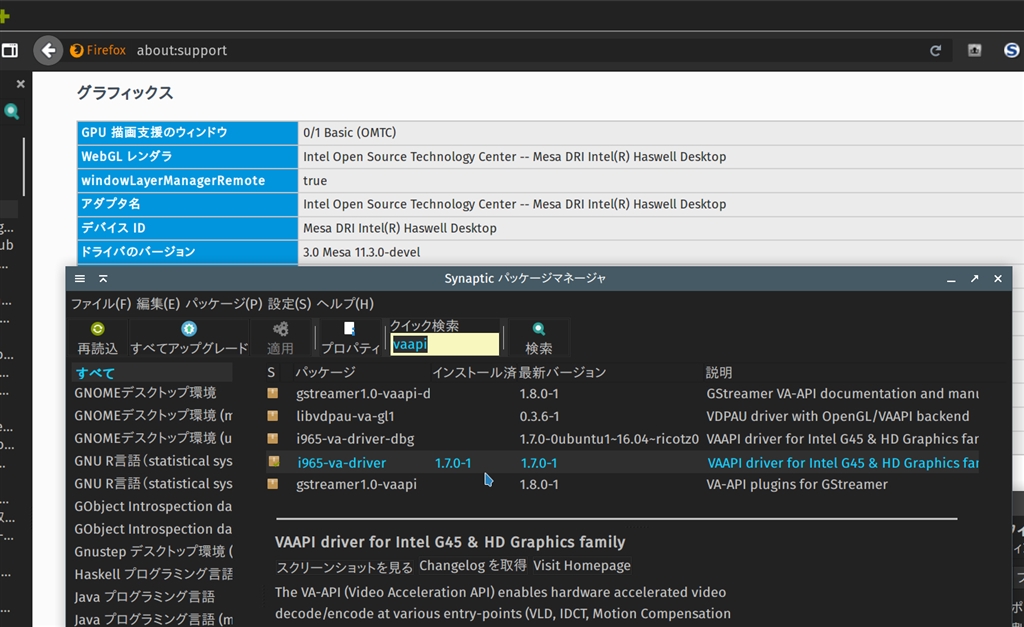Click the Firefox back arrow button
The image size is (1024, 627).
pos(48,50)
